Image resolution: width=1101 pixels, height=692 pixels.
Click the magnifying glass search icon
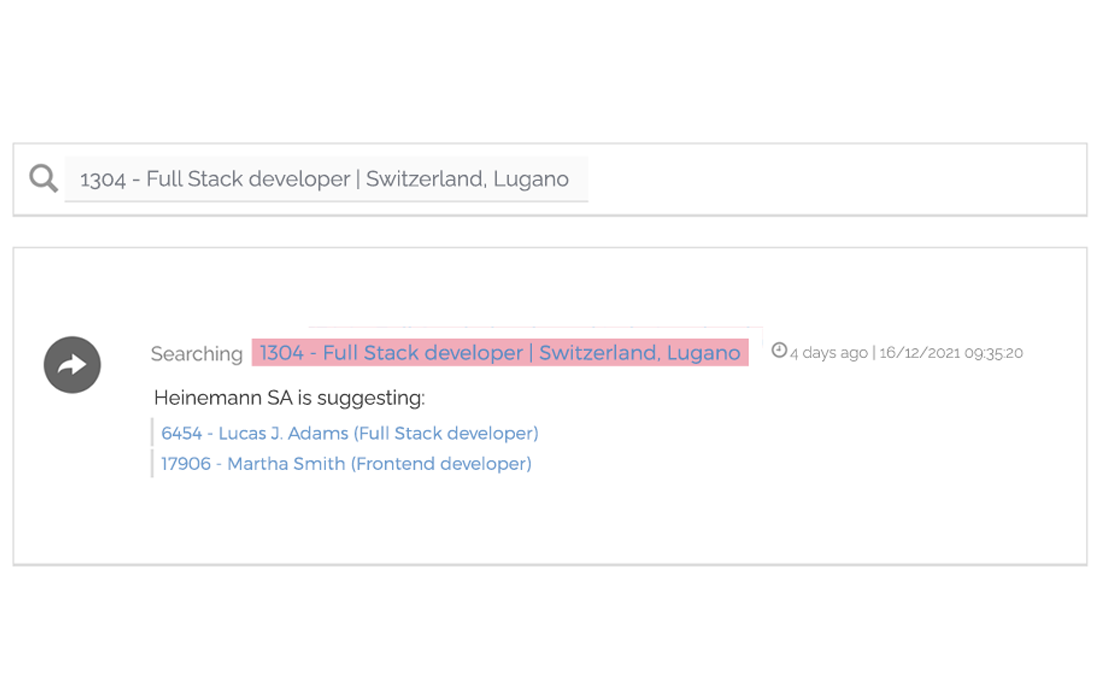(x=43, y=179)
